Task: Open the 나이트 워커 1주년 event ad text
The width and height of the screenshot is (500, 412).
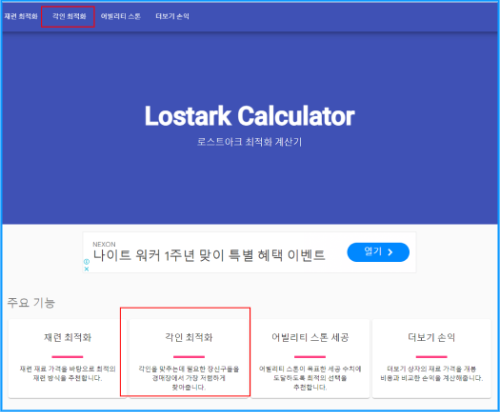Action: 209,256
